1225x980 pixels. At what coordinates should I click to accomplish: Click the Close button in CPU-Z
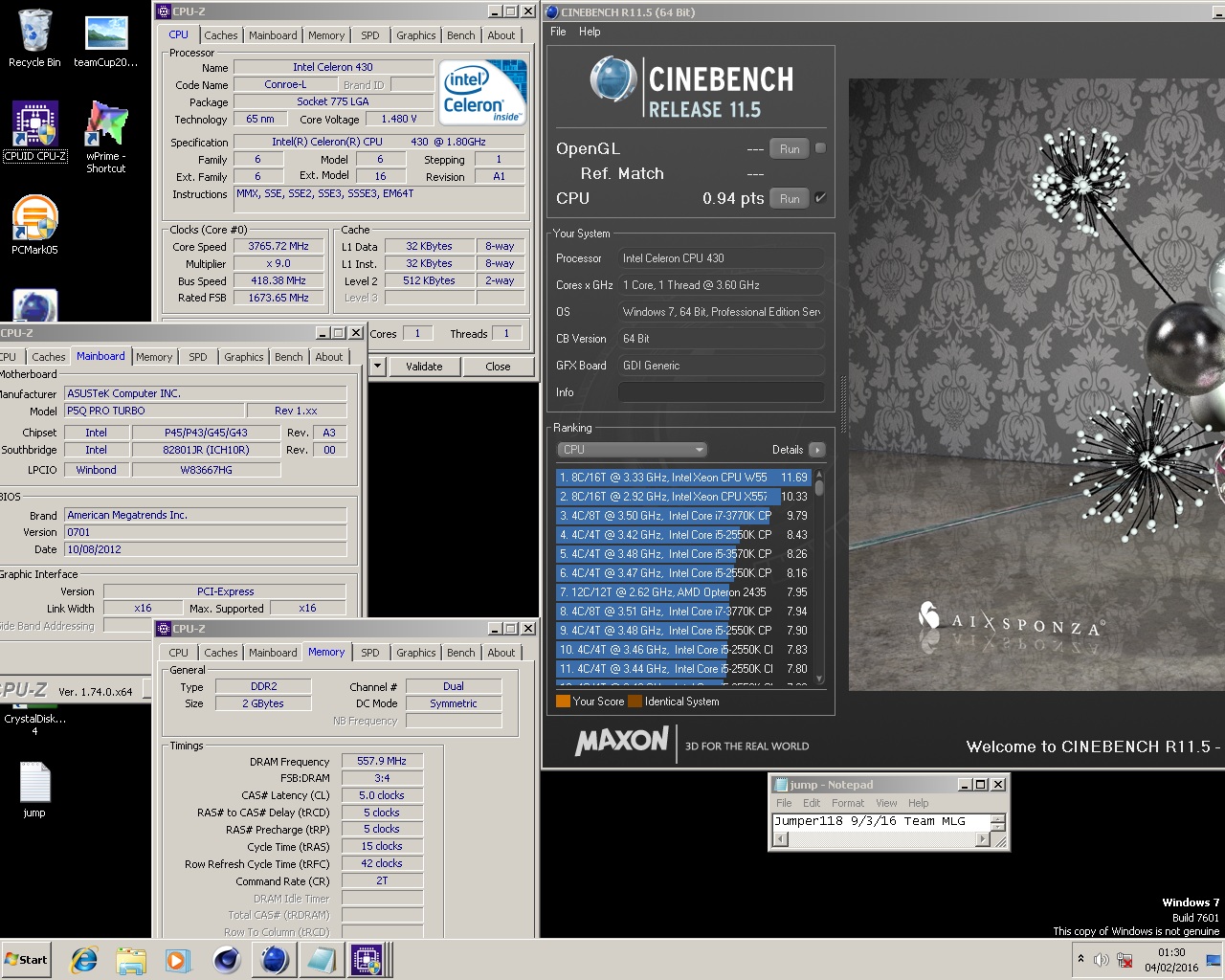pyautogui.click(x=498, y=367)
